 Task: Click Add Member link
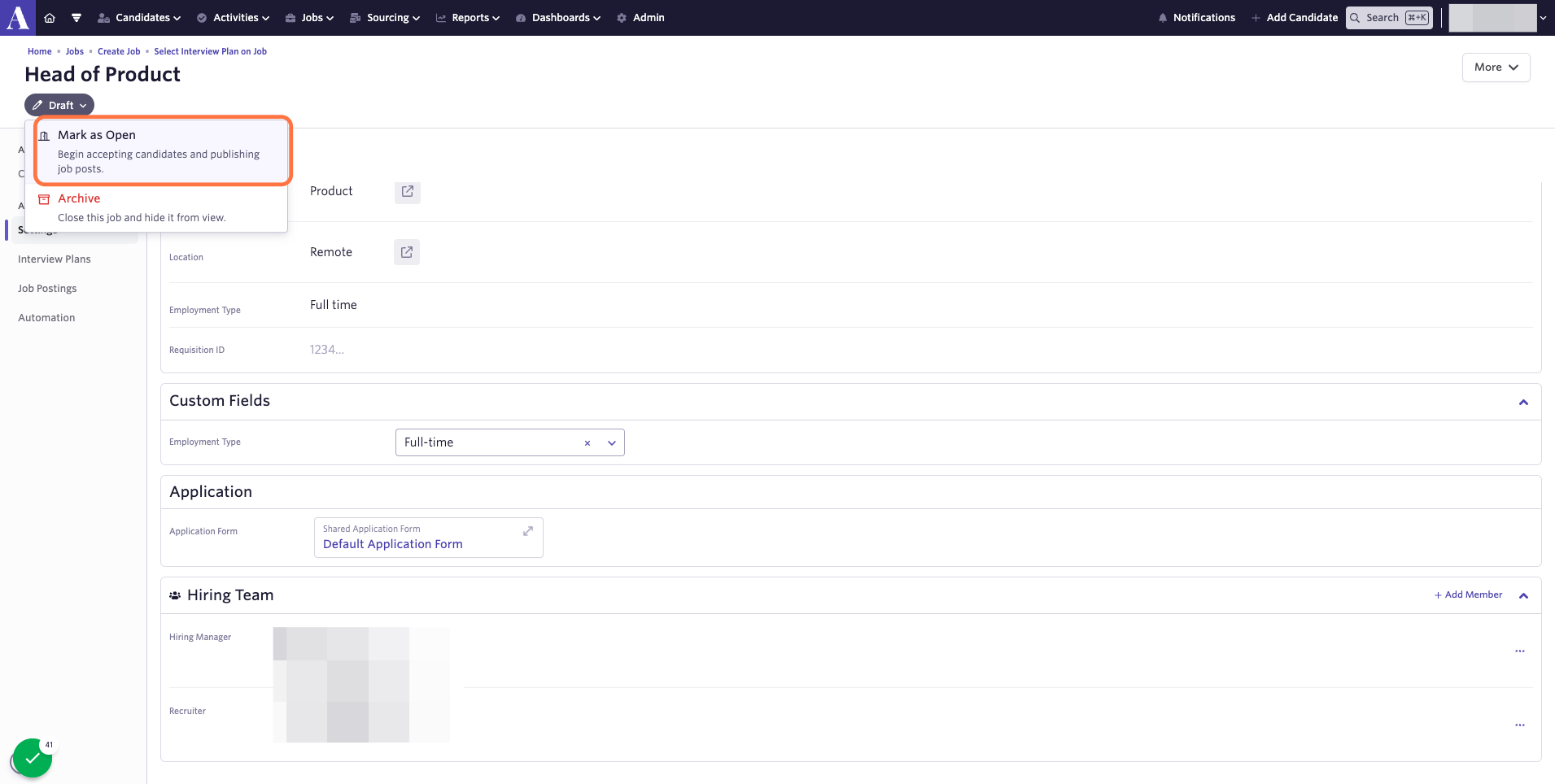coord(1469,595)
